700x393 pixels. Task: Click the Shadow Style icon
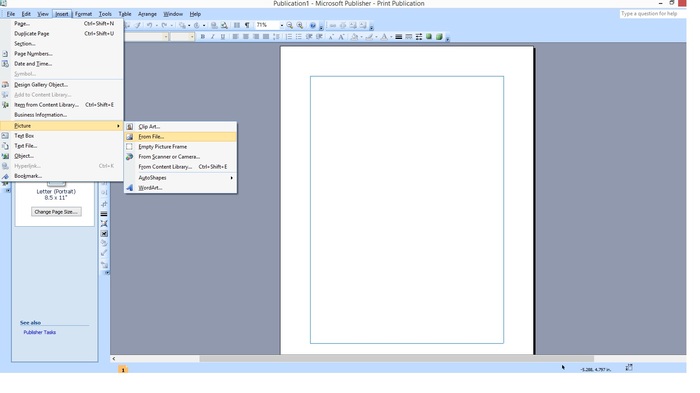(429, 37)
